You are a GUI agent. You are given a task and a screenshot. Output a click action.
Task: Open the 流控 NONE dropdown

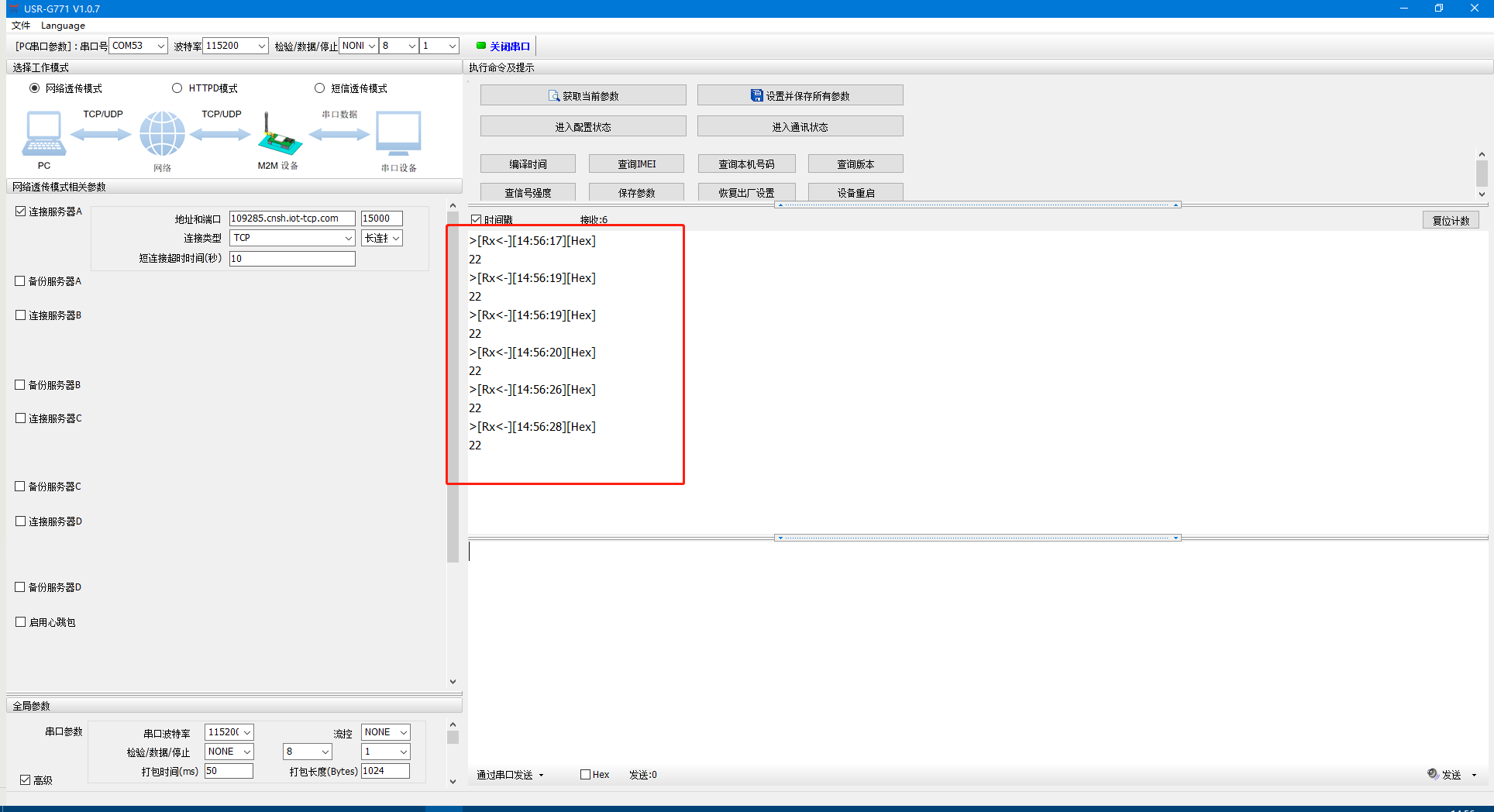[403, 732]
